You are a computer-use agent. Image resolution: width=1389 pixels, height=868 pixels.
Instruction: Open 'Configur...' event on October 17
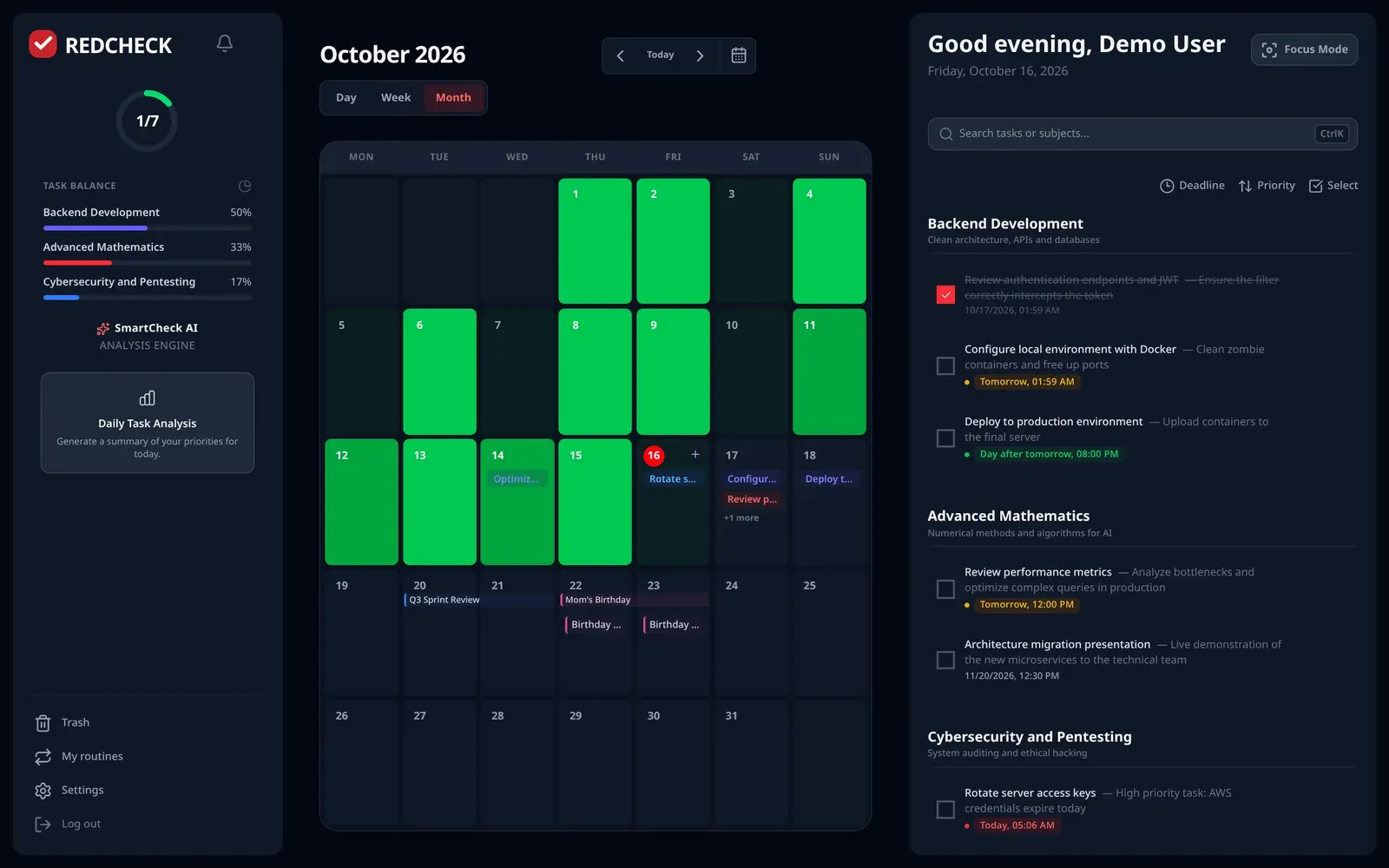(752, 479)
